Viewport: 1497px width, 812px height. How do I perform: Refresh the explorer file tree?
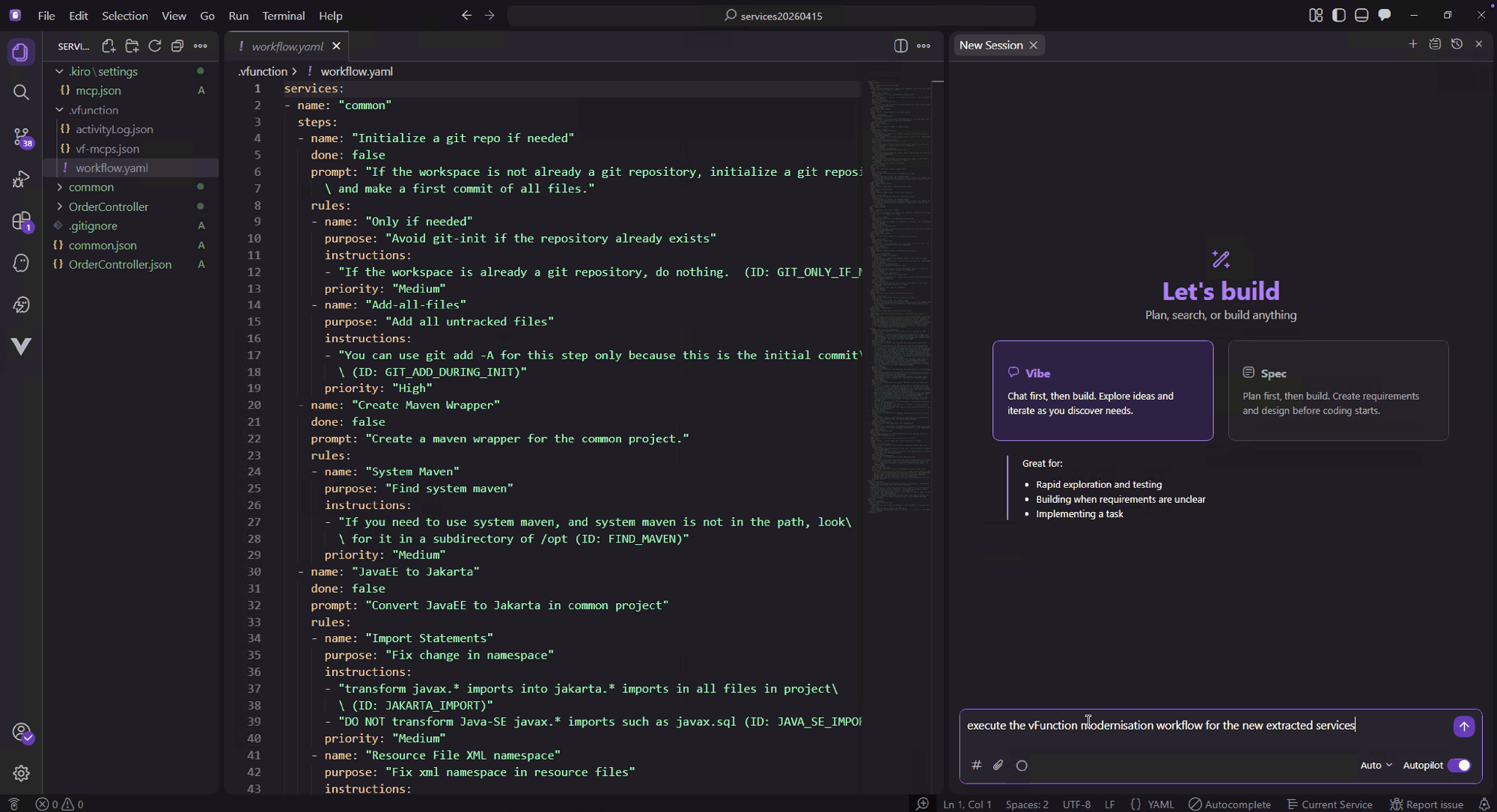click(155, 46)
